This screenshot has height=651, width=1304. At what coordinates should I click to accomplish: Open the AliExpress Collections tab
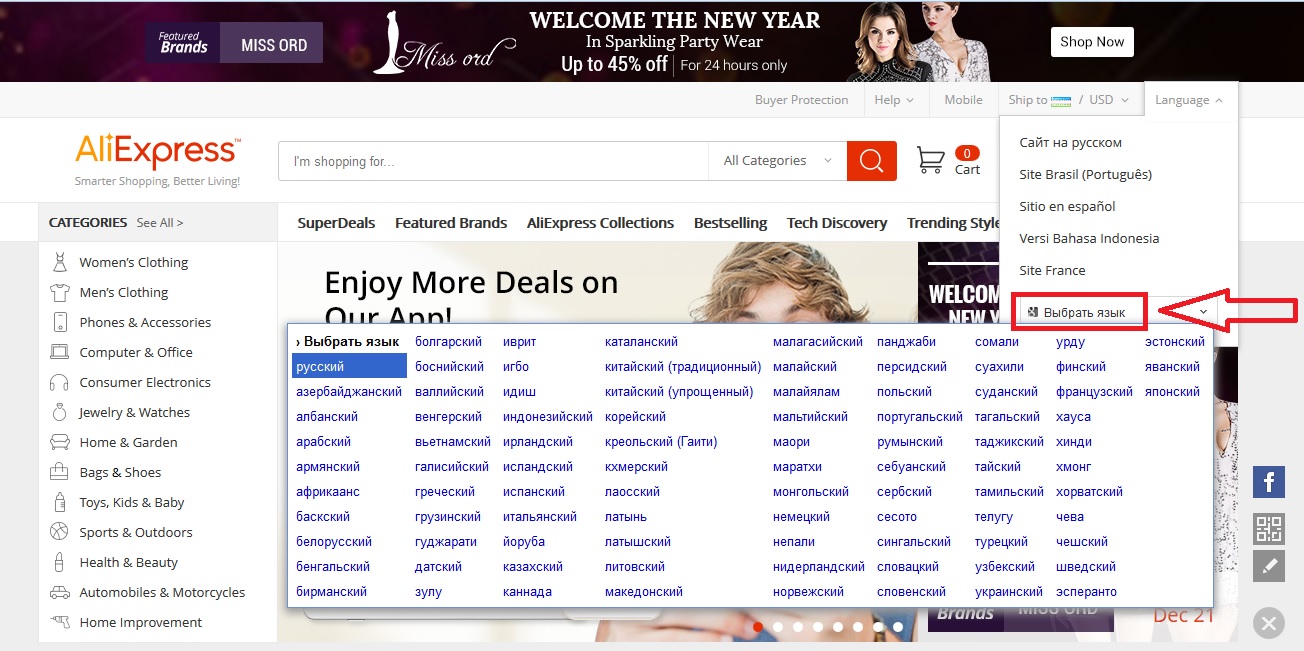click(600, 223)
